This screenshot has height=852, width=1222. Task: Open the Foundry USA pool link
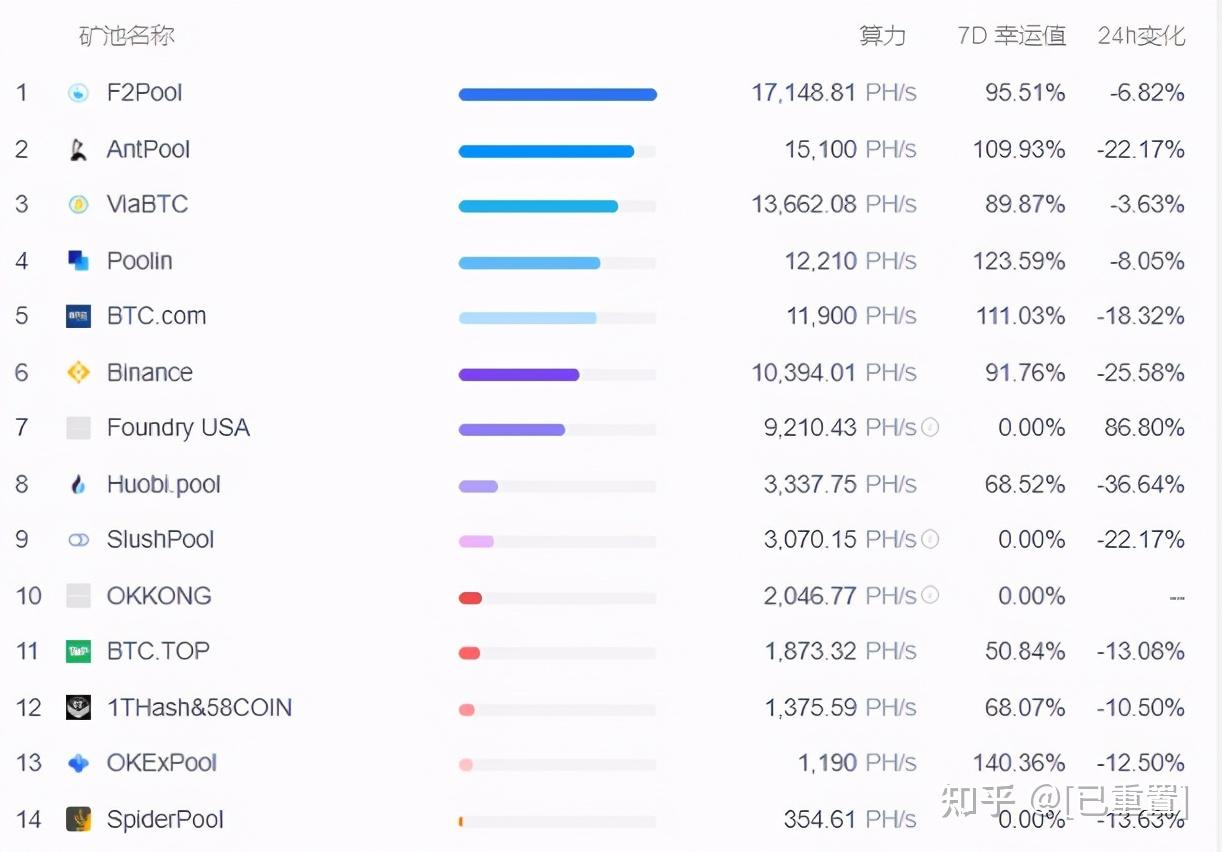tap(178, 428)
